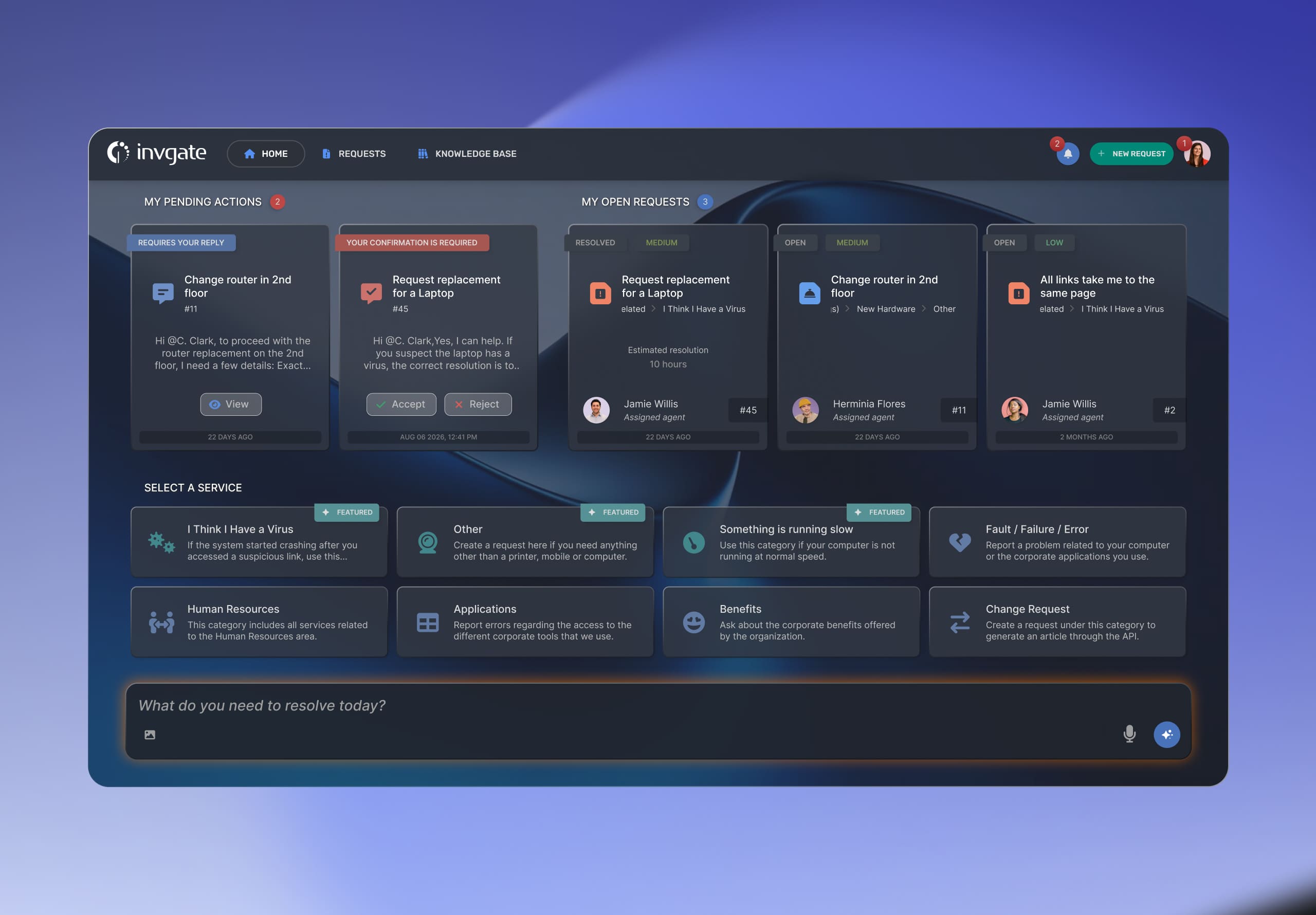The image size is (1316, 915).
Task: Click 'New Hardware' breadcrumb on router request
Action: [886, 309]
